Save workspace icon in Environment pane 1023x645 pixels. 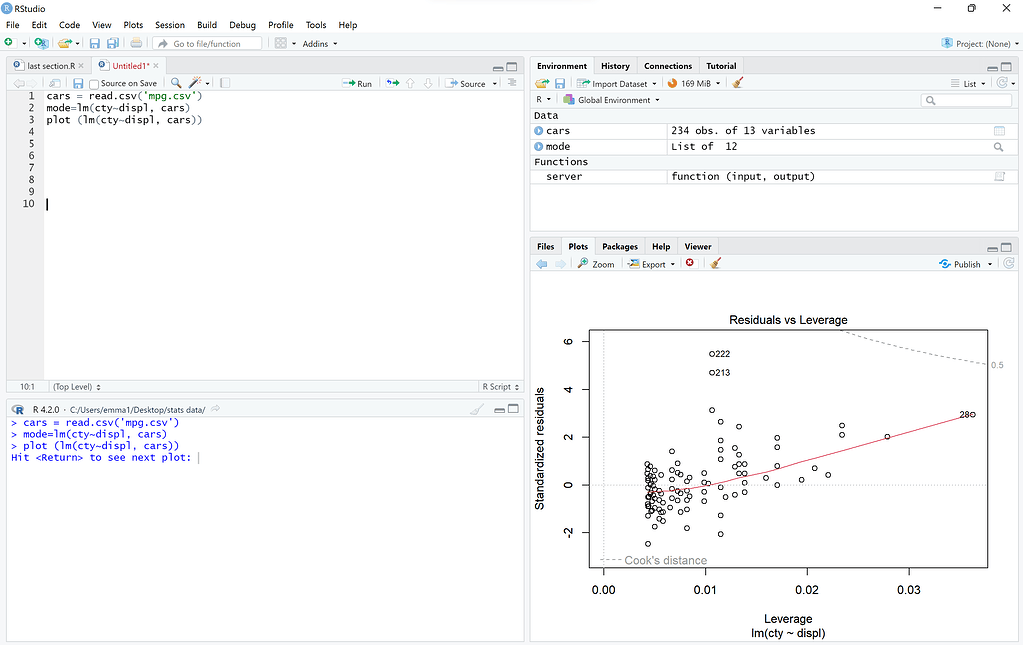click(560, 83)
